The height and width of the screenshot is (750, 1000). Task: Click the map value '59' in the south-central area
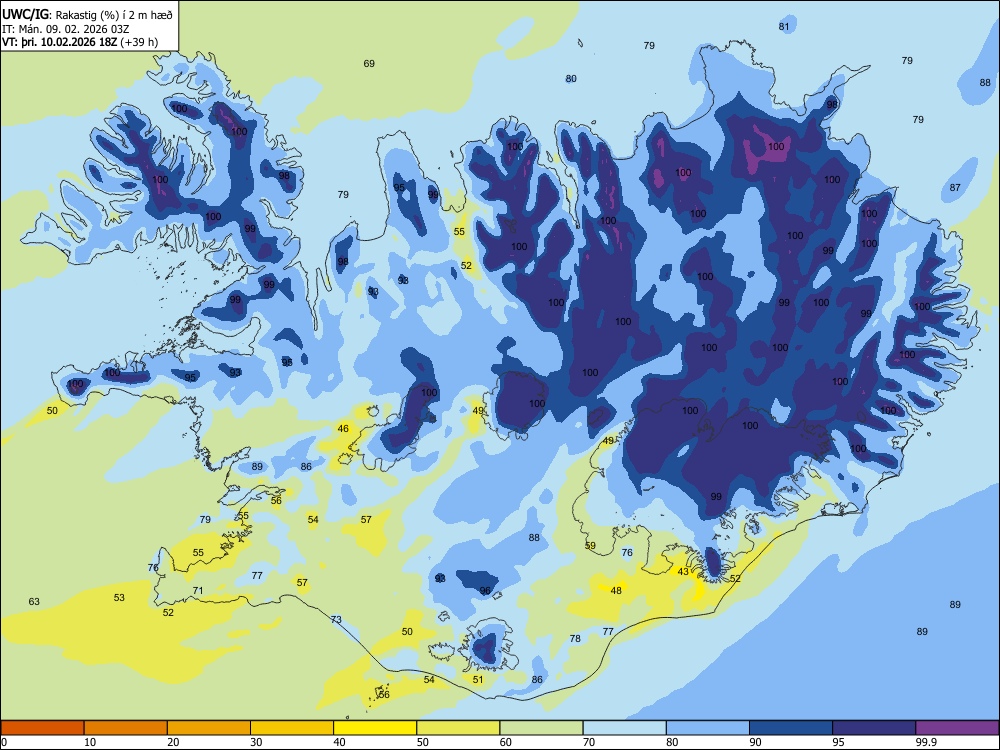click(x=590, y=546)
